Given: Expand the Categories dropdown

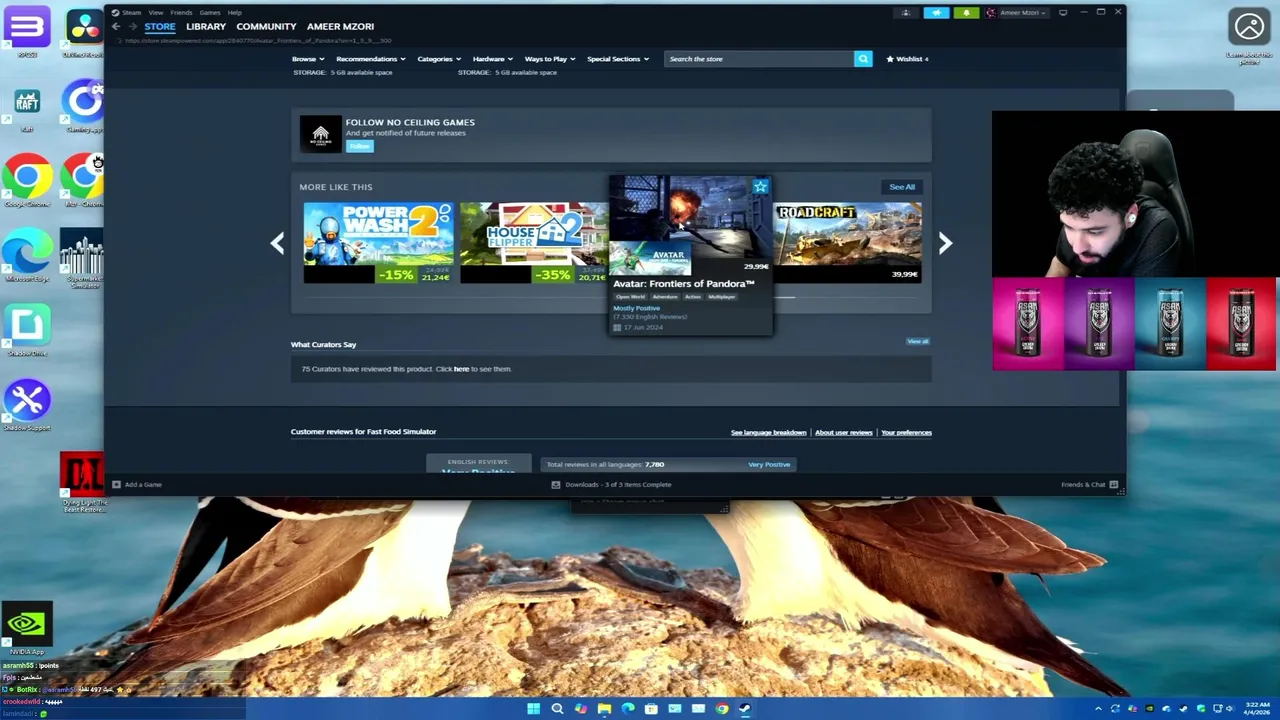Looking at the screenshot, I should point(439,59).
